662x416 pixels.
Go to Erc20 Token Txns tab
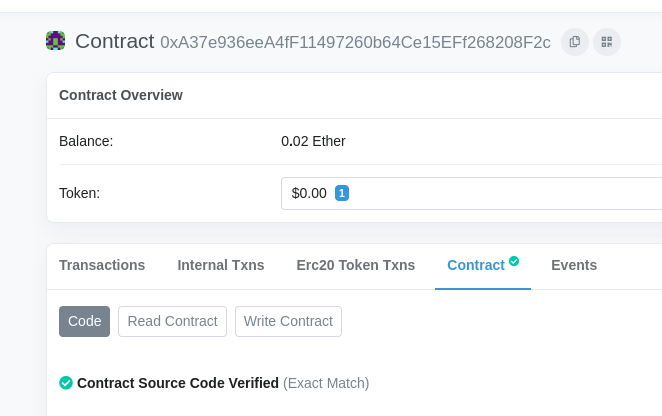[x=355, y=265]
